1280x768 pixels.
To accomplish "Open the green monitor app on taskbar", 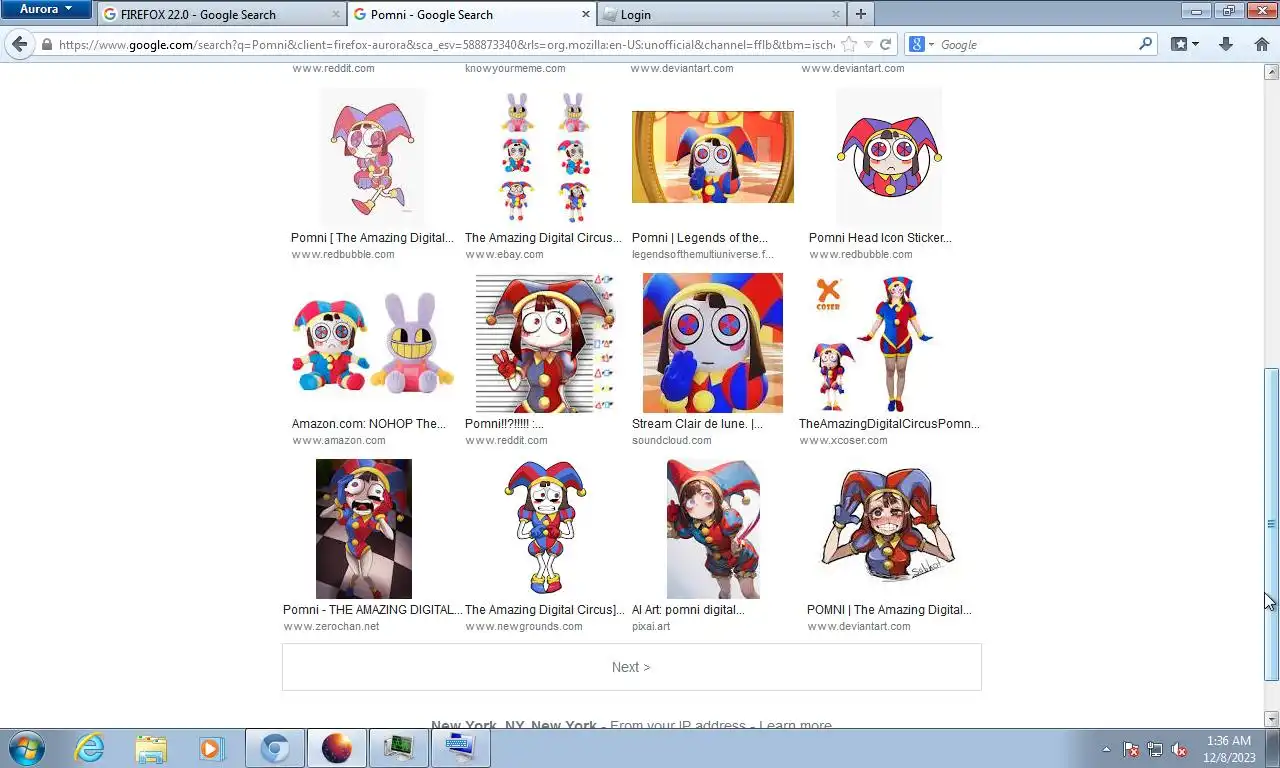I will click(399, 748).
